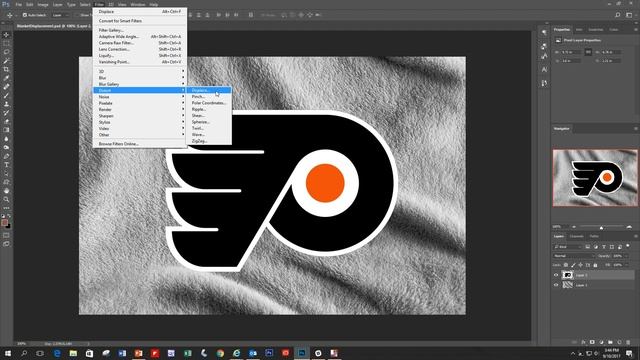Open the Fill value dropdown arrow
This screenshot has width=640, height=360.
(x=627, y=265)
